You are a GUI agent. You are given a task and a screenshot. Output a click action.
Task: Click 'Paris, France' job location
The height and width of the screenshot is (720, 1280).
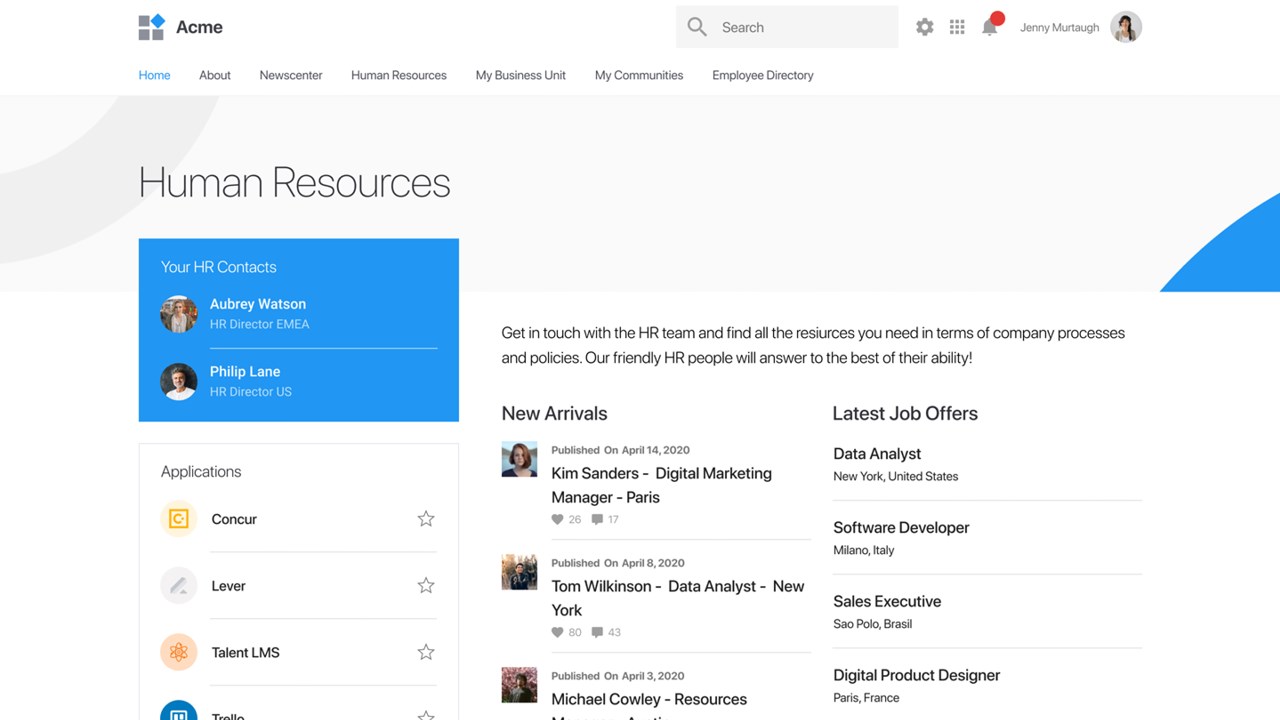coord(866,698)
